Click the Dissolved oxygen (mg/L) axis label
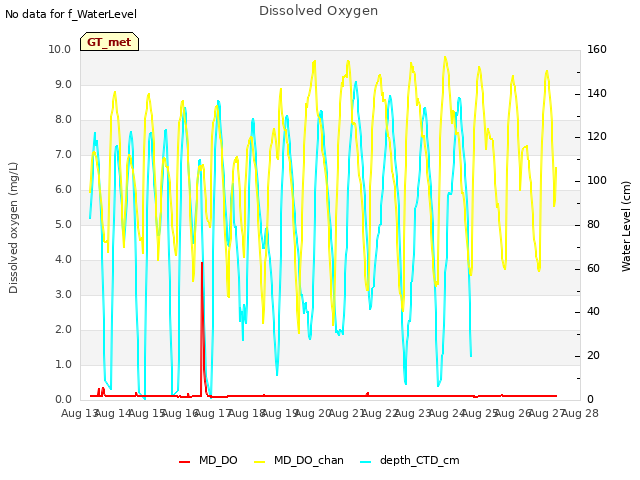640x480 pixels. [x=13, y=228]
